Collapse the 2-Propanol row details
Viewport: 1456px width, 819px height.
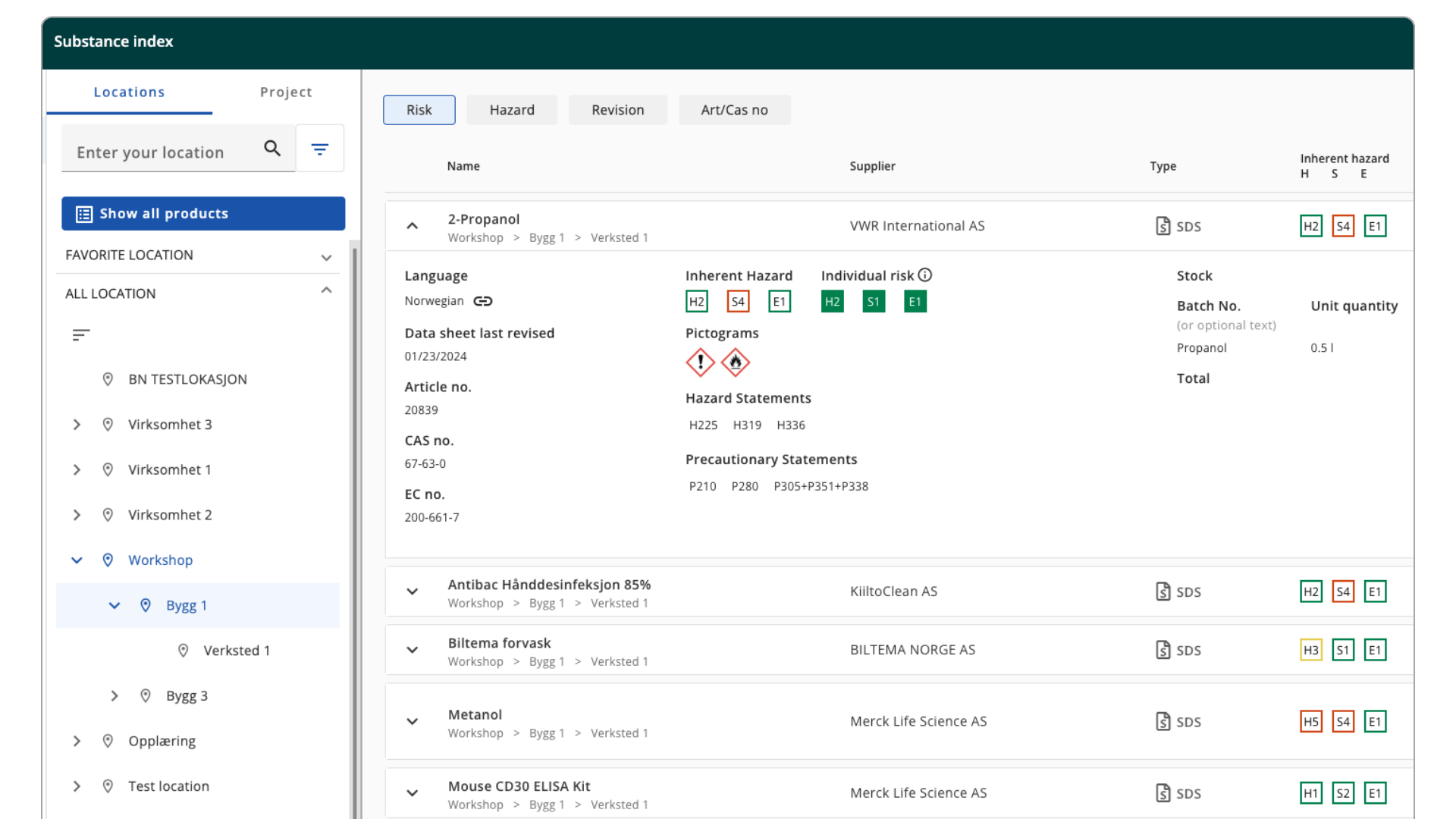(x=413, y=226)
